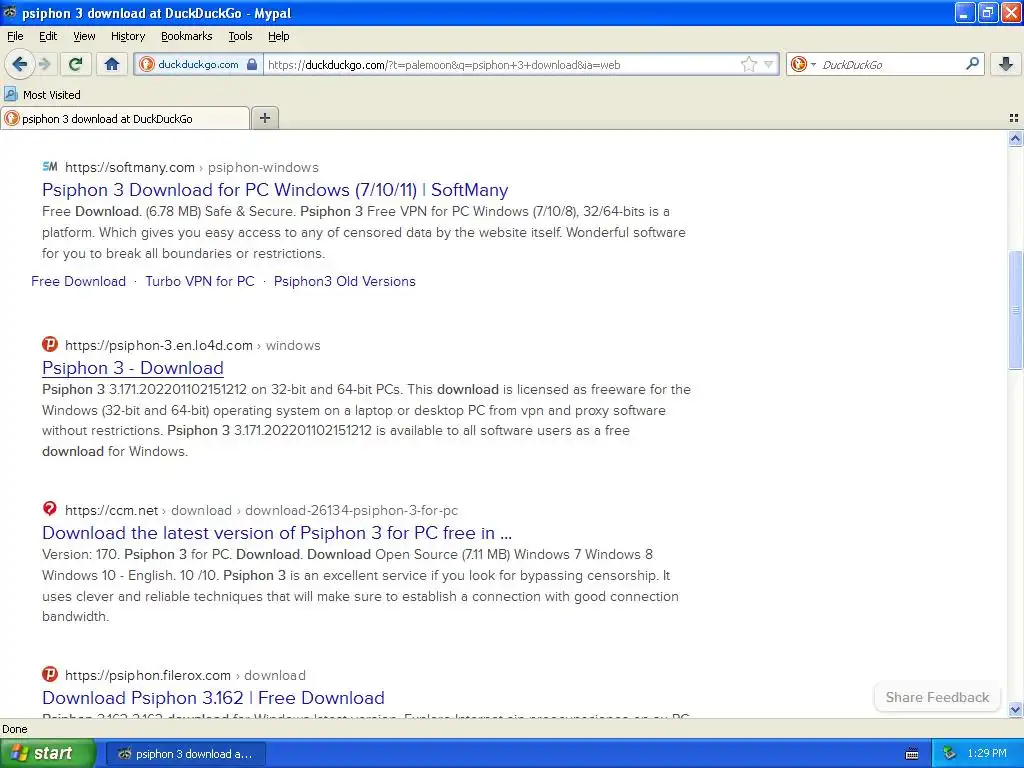Click the magnifier search button

point(972,63)
